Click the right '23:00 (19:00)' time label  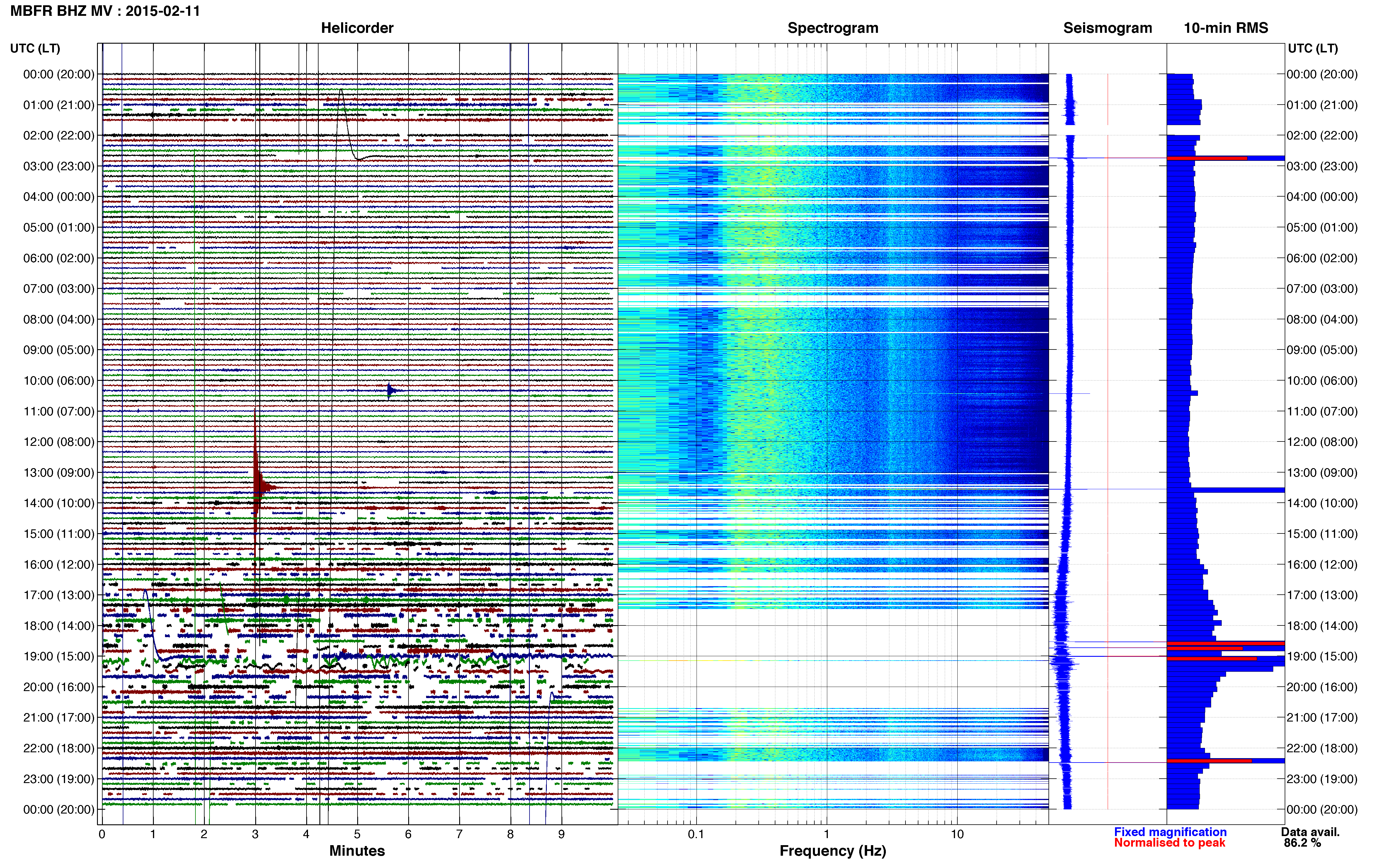[x=1322, y=779]
